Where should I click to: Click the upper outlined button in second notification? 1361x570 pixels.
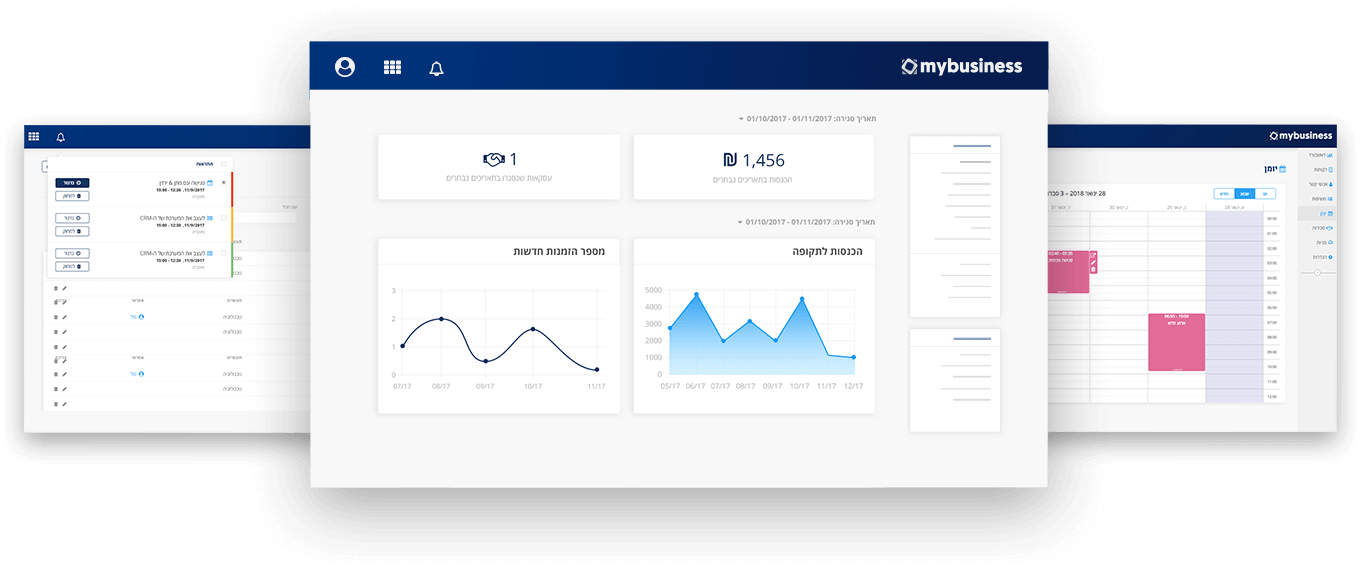click(72, 218)
